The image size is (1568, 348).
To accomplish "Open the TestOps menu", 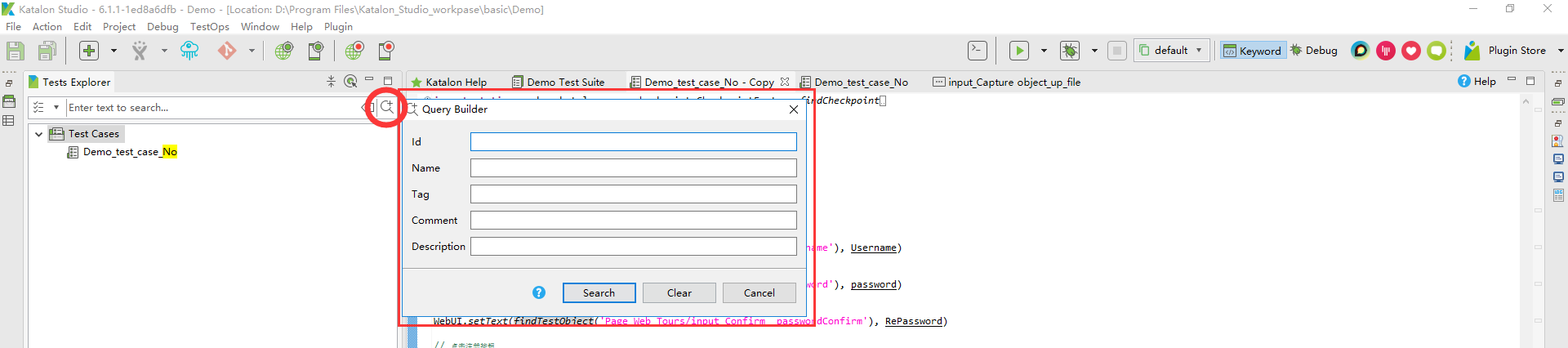I will [x=210, y=27].
